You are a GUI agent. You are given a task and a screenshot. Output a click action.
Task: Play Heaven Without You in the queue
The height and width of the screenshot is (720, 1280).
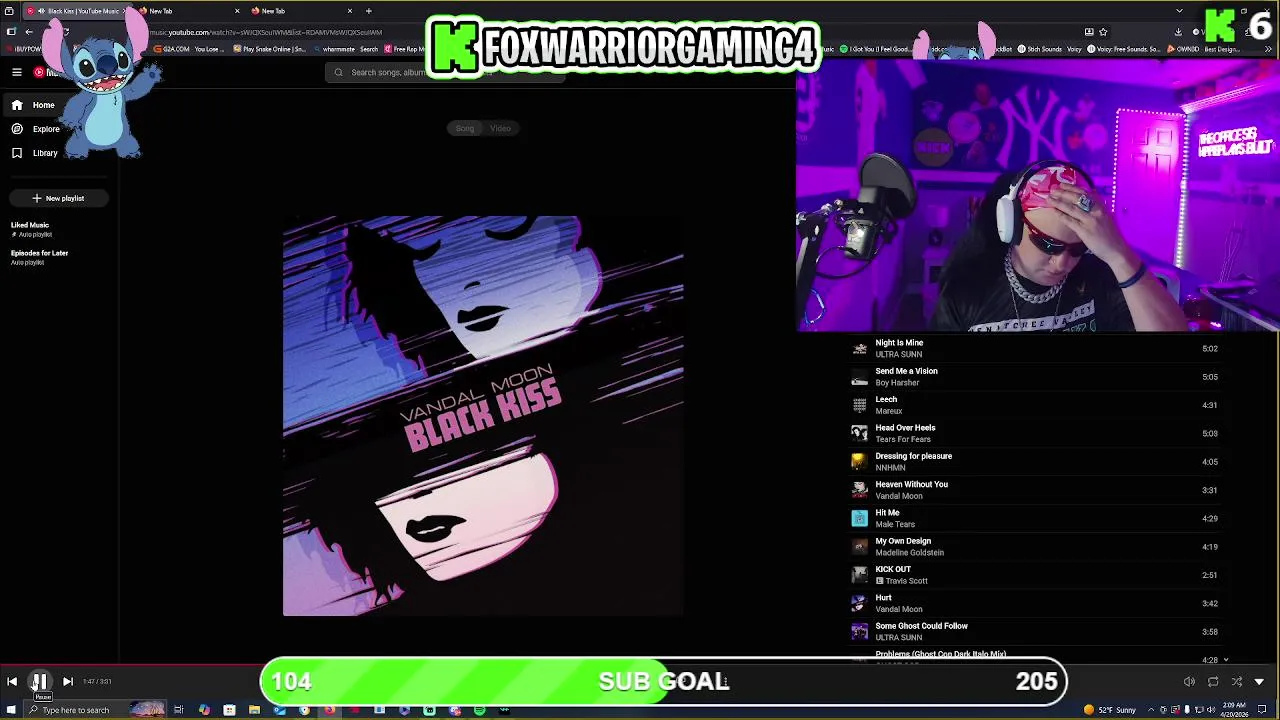click(1035, 490)
